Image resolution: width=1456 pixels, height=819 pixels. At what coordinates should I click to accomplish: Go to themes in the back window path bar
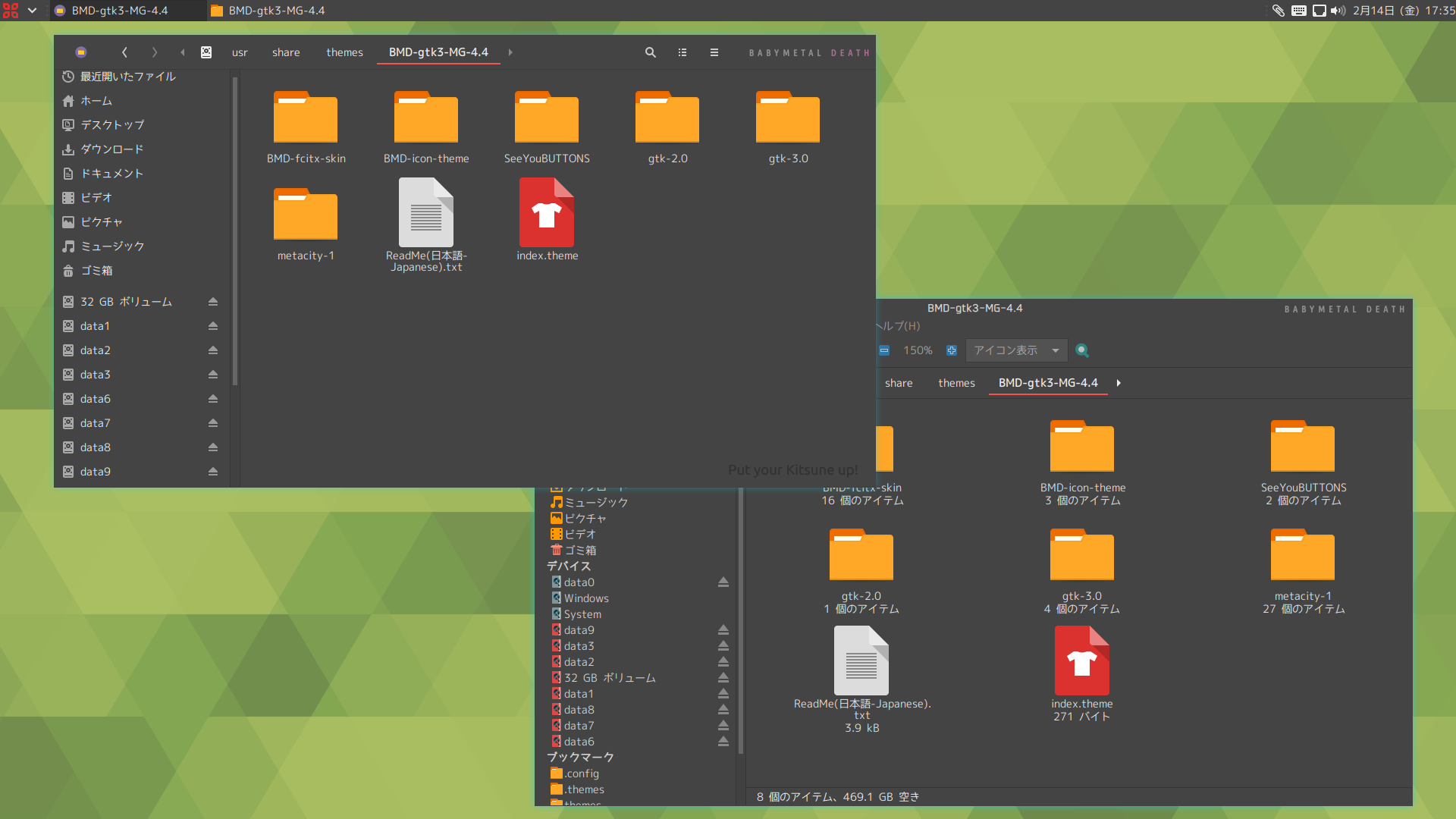point(956,383)
